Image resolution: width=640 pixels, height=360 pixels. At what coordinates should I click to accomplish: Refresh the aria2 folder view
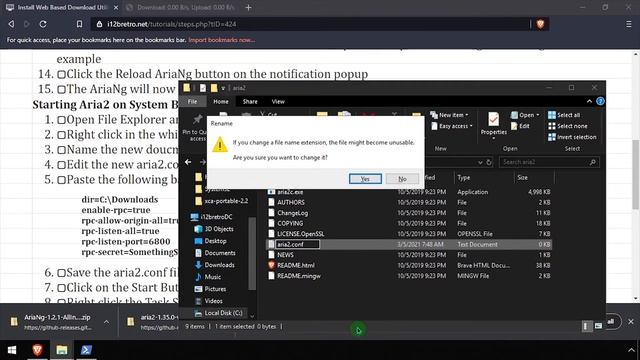pyautogui.click(x=489, y=162)
